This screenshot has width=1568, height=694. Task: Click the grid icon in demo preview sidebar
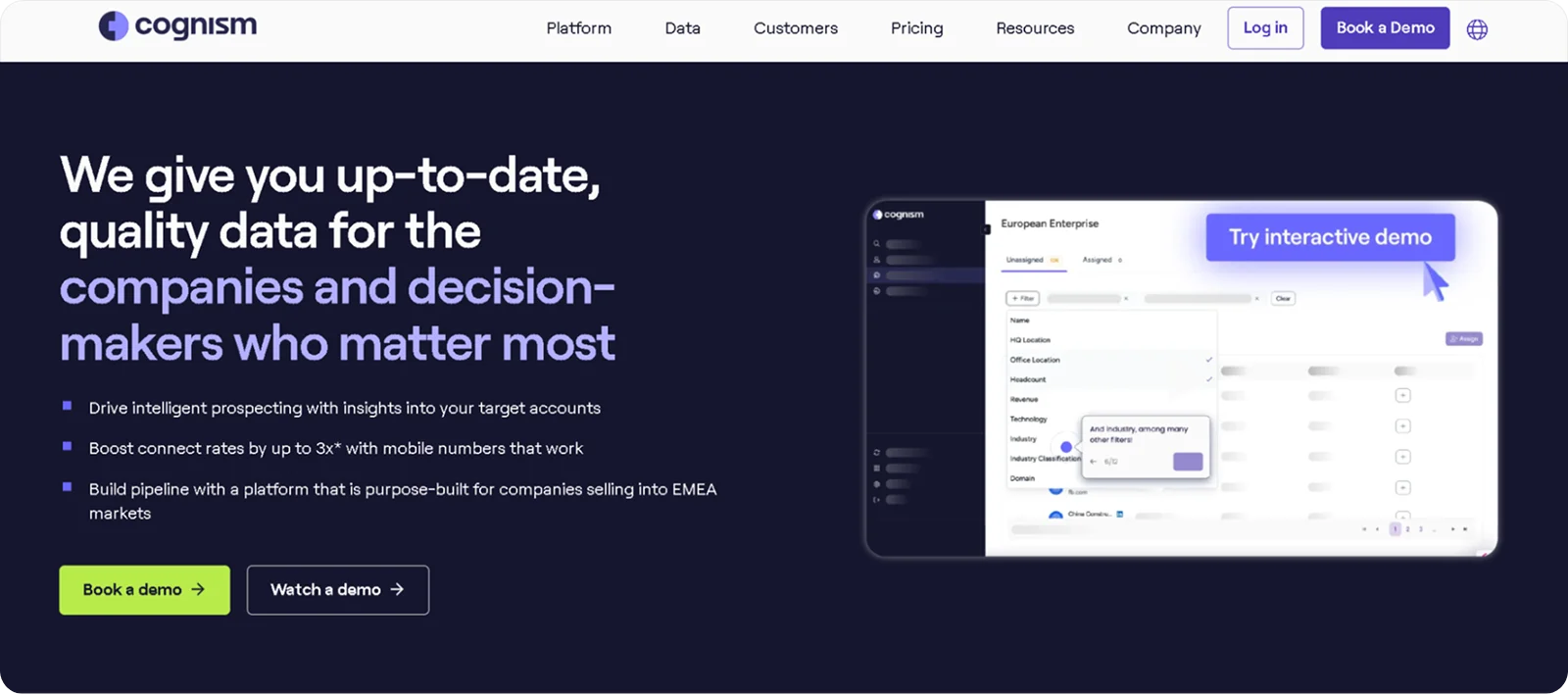click(876, 469)
